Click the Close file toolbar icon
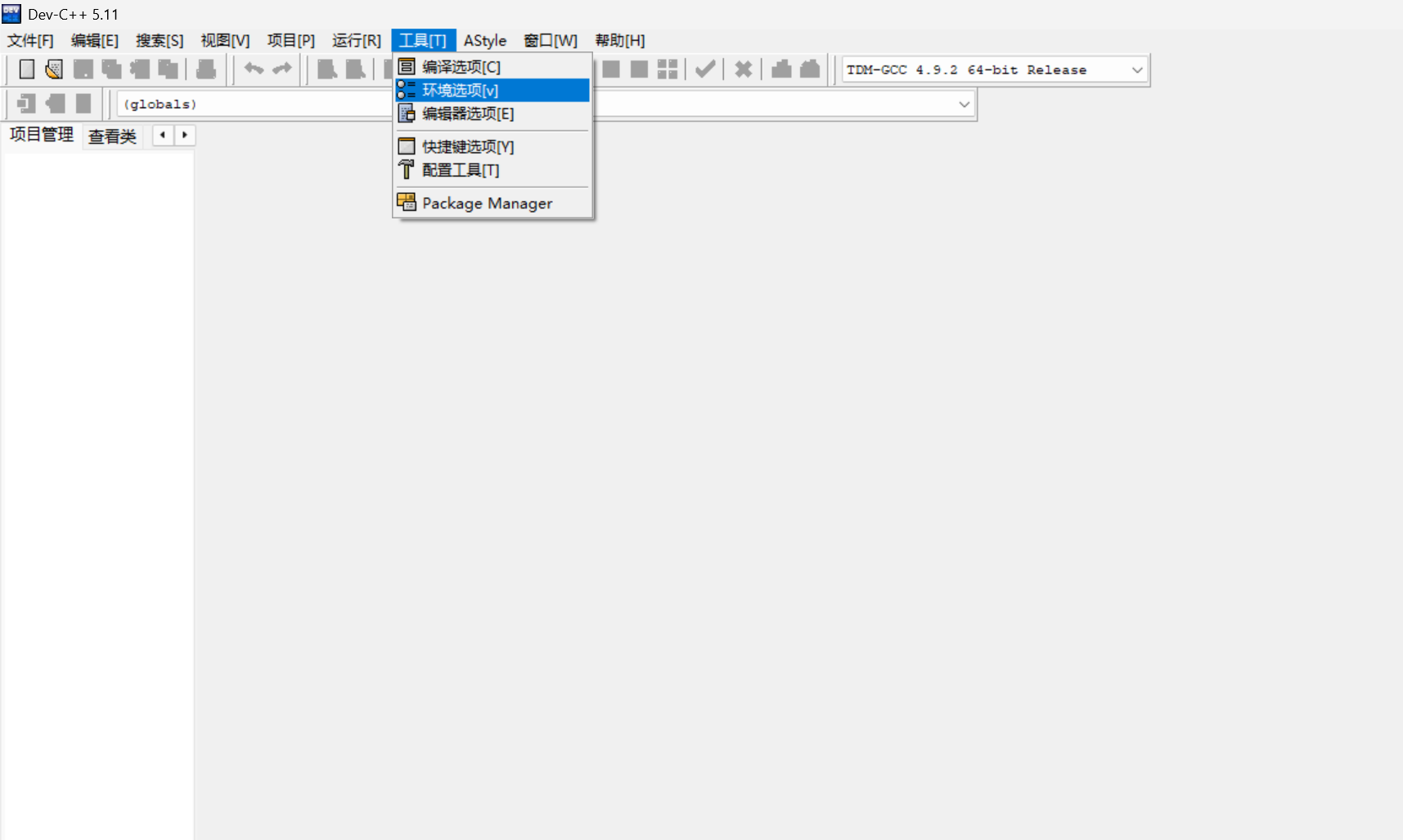1403x840 pixels. click(x=140, y=70)
